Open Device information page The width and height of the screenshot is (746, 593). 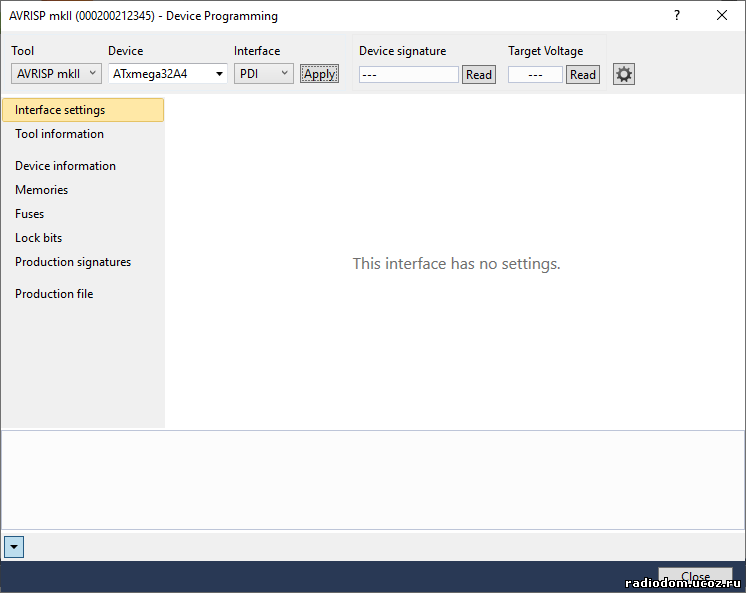83,166
